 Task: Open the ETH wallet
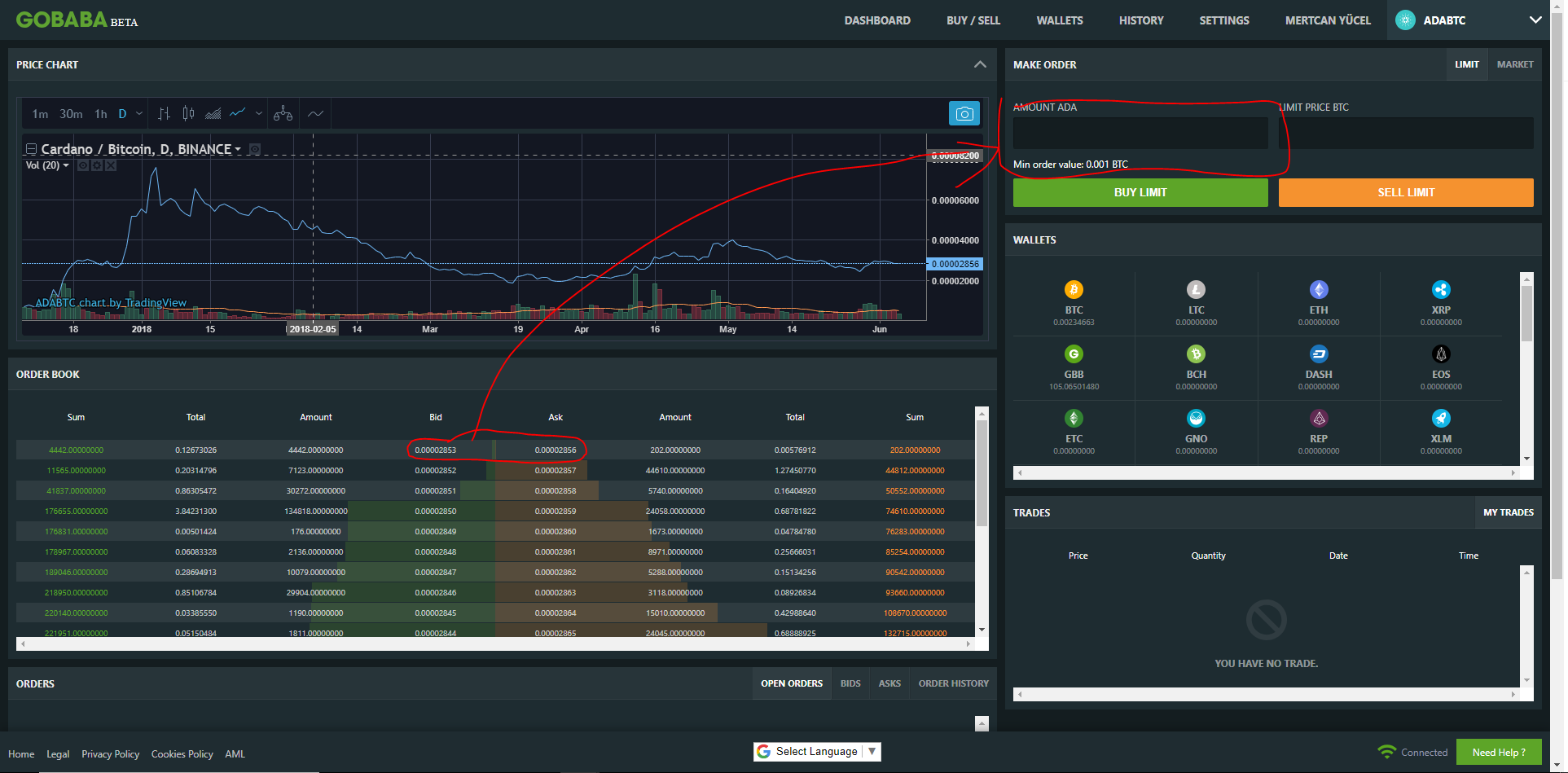pos(1319,303)
